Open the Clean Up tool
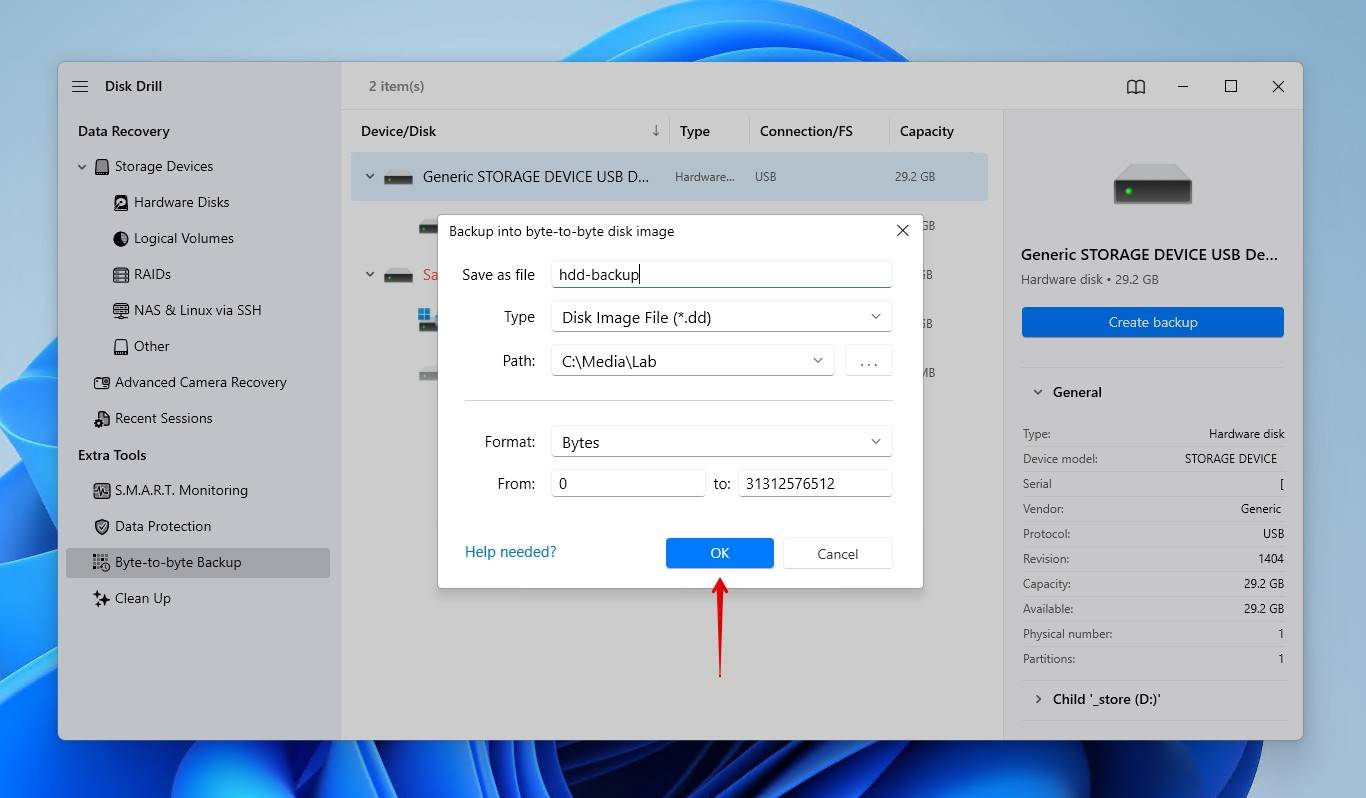The image size is (1366, 798). coord(142,598)
